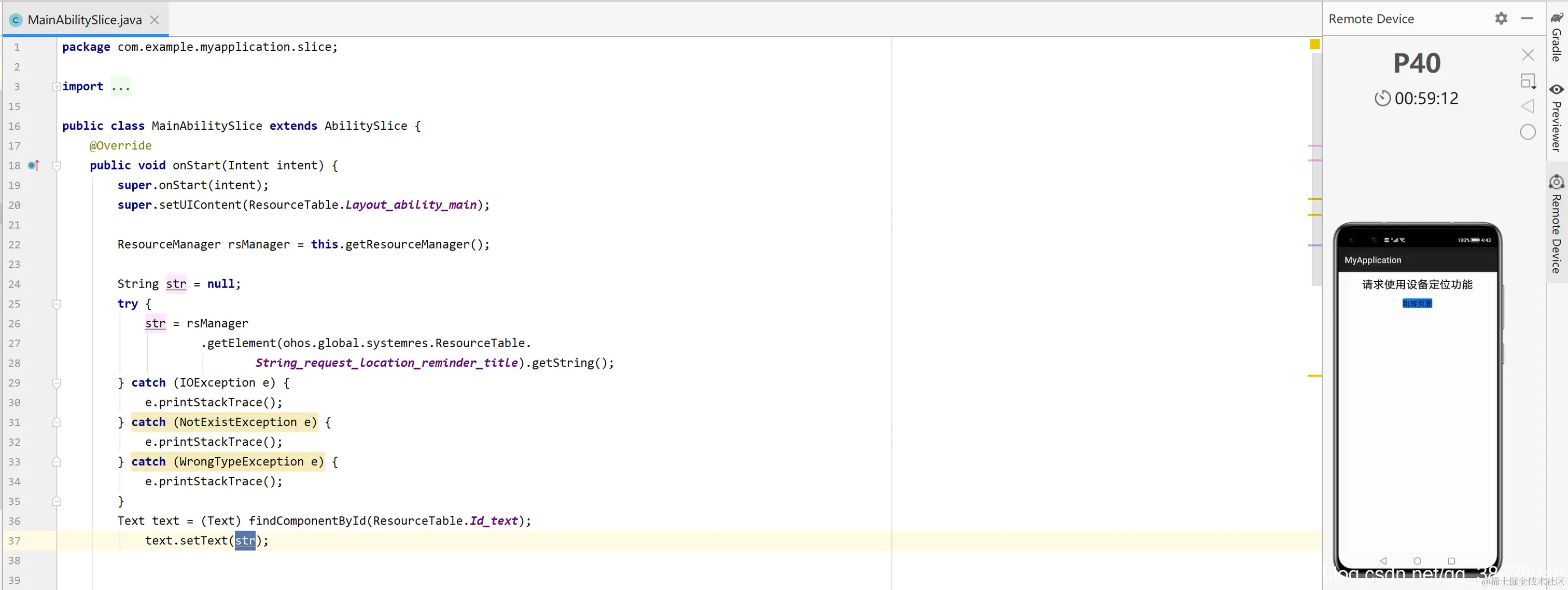Collapse the try block fold marker

57,303
